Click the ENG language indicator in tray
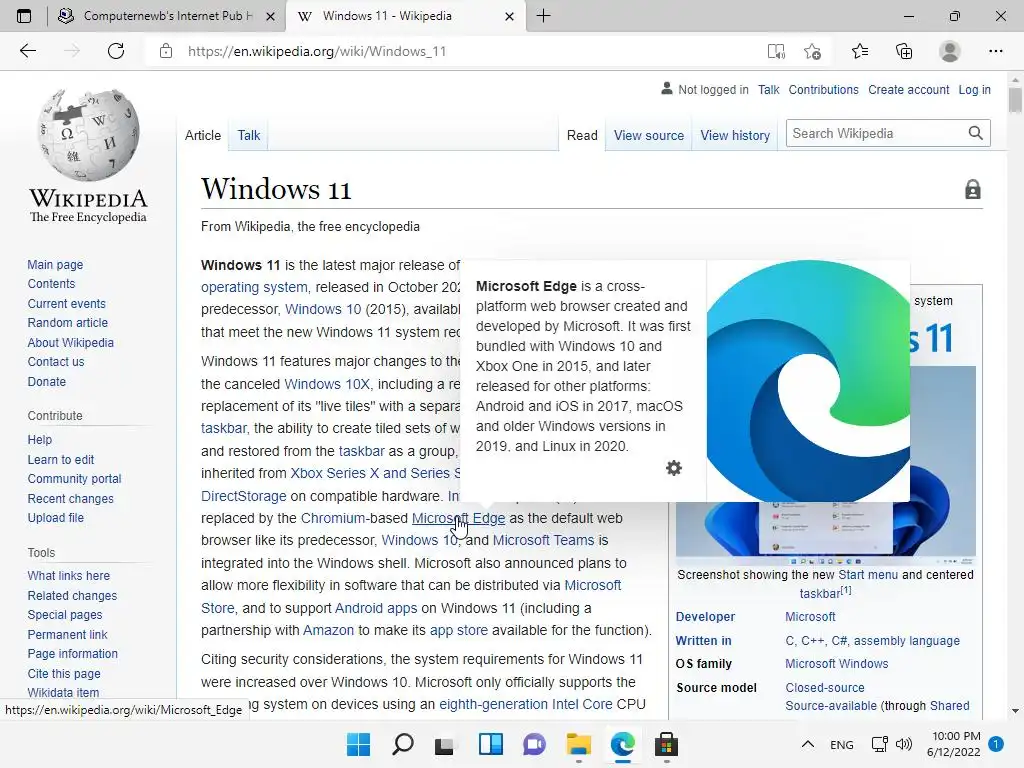Screen dimensions: 1024x768 coord(841,744)
